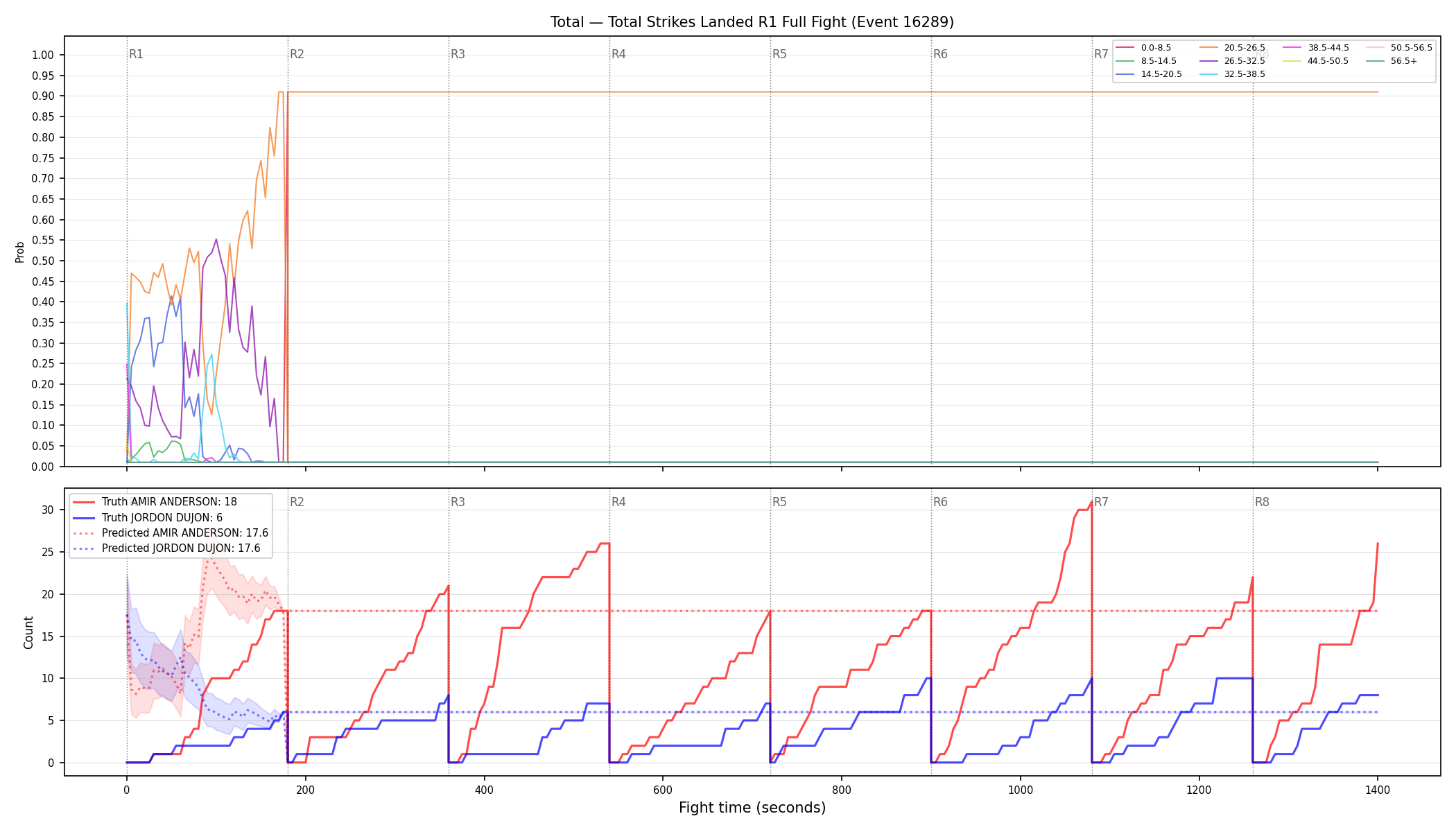Click the R4 round marker in probability plot
This screenshot has height=832, width=1456.
coord(618,54)
